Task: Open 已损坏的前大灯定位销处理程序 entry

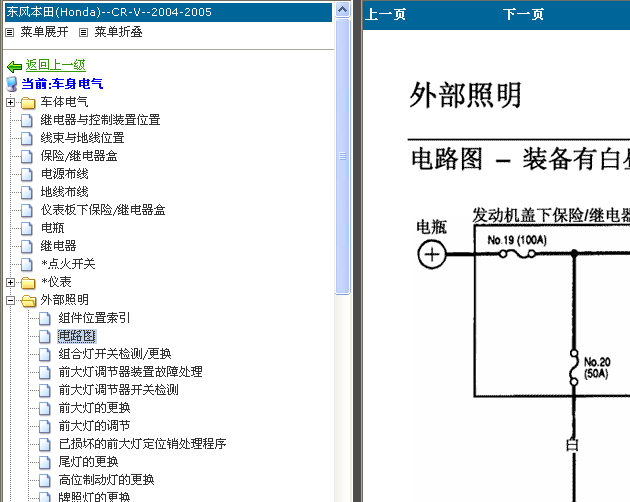Action: tap(143, 445)
